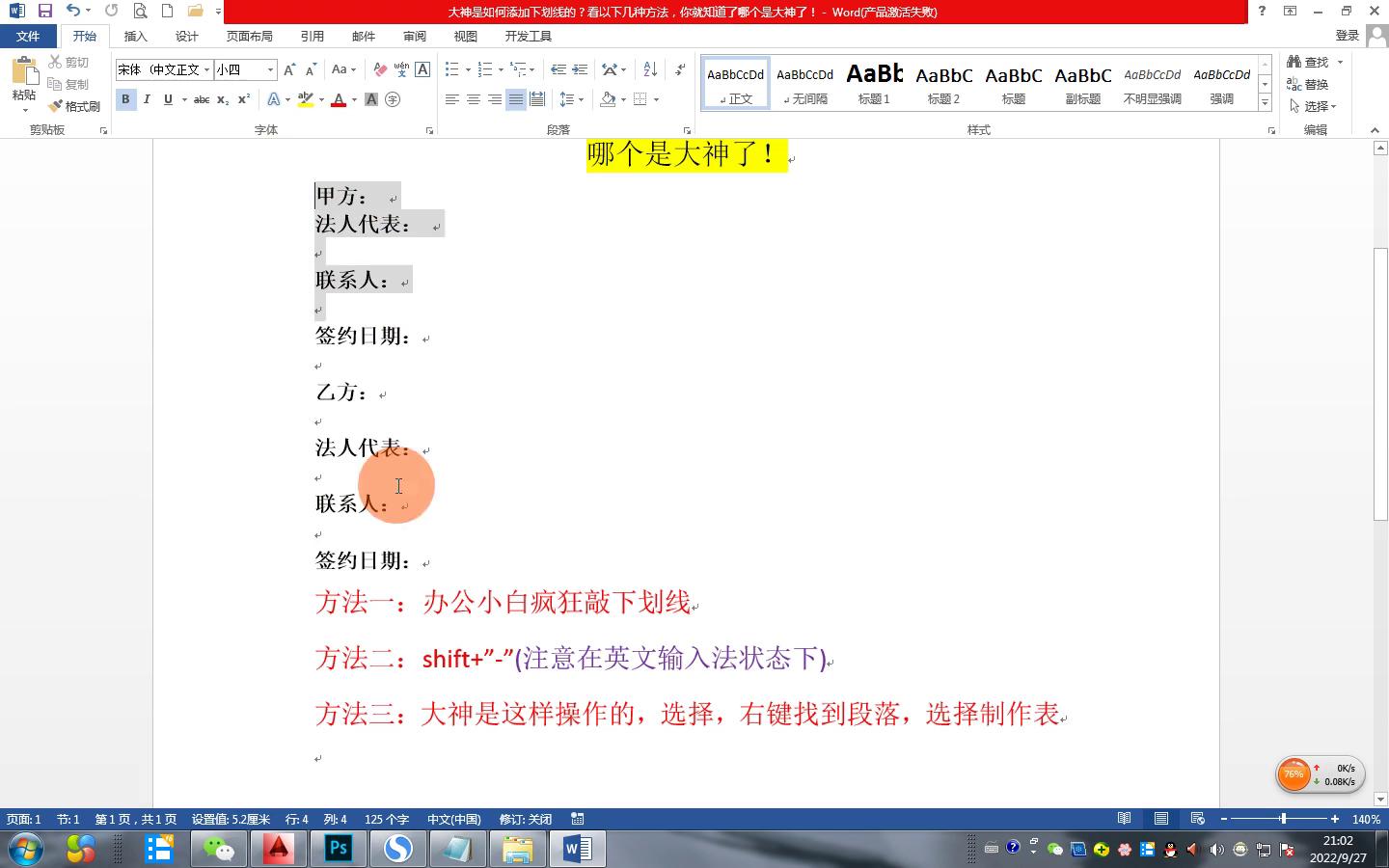
Task: Click the sort A-Z icon
Action: (x=650, y=69)
